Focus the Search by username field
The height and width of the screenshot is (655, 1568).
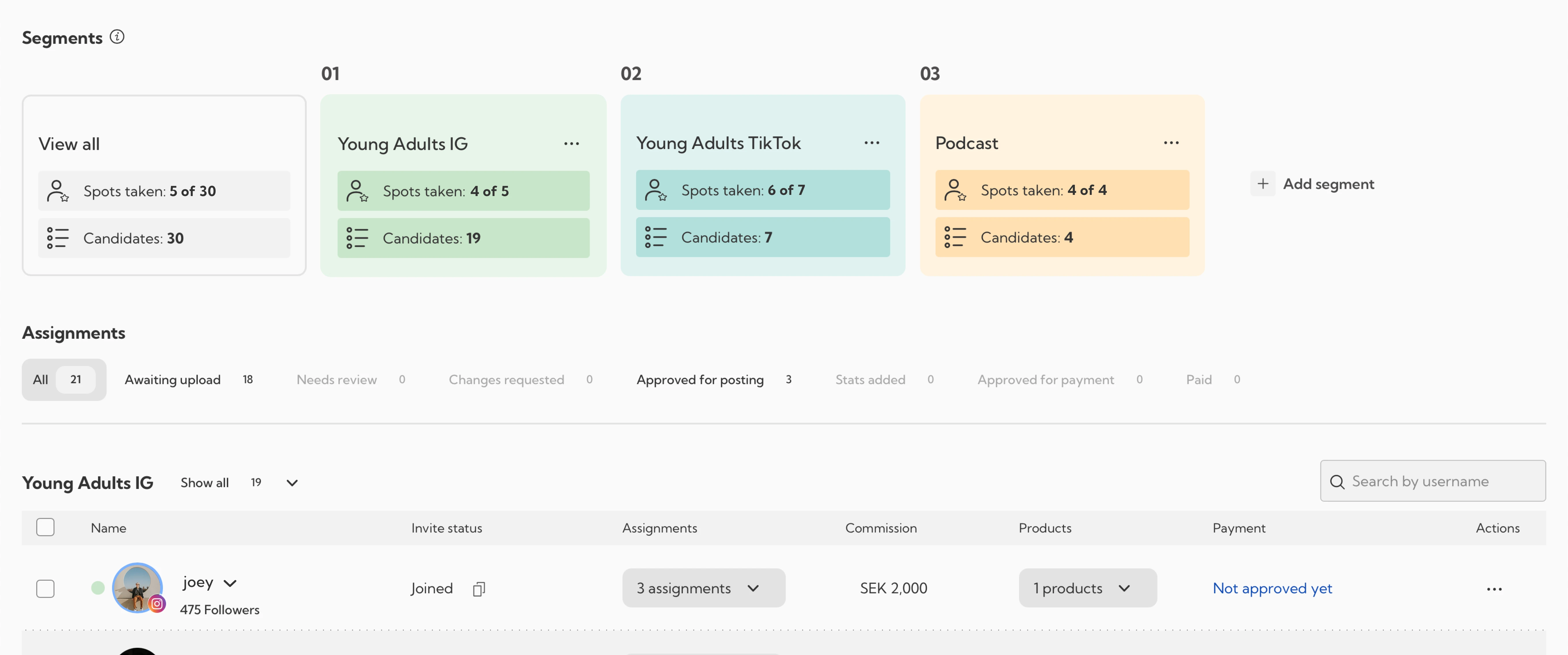point(1433,481)
